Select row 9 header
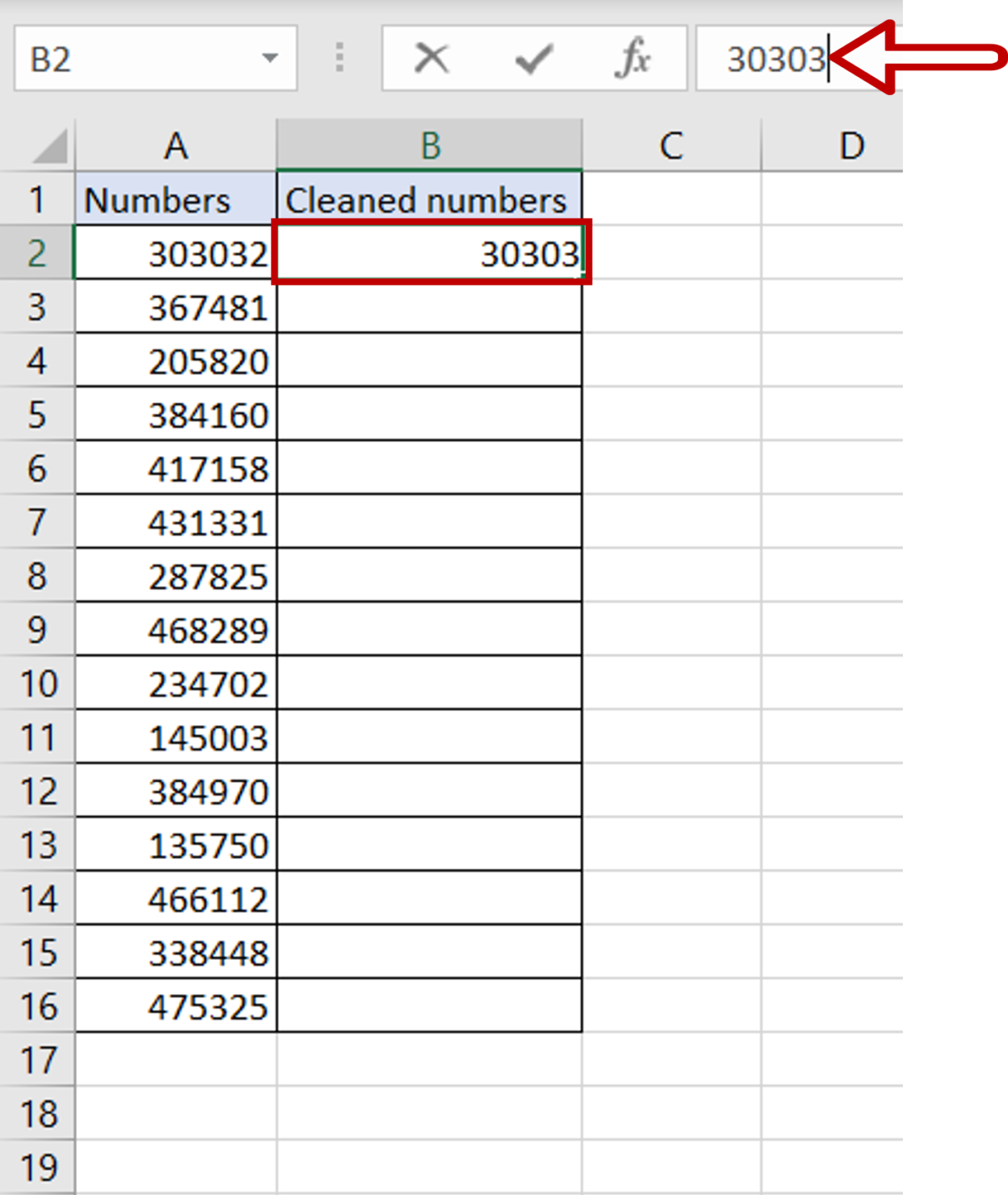The height and width of the screenshot is (1195, 1008). point(37,629)
